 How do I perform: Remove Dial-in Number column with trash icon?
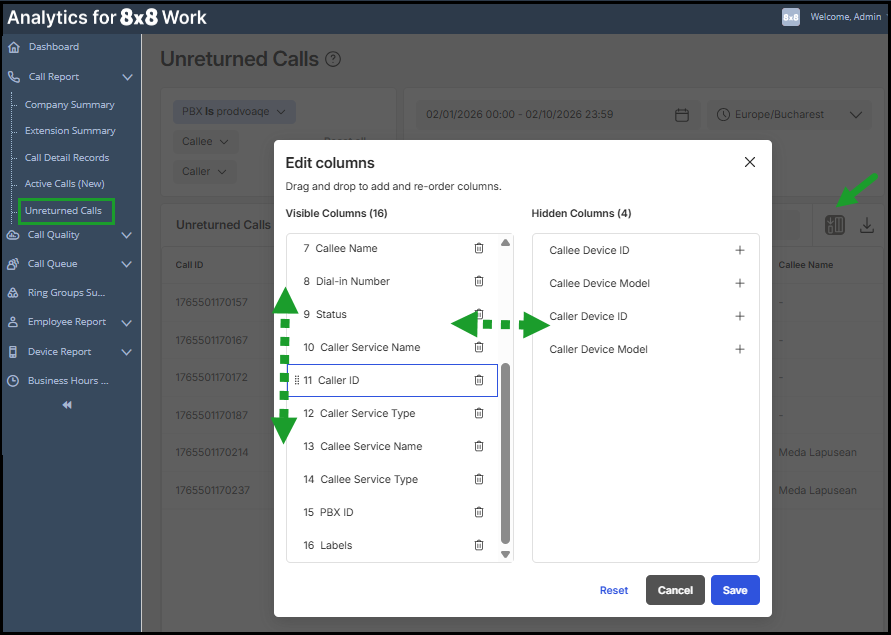click(x=479, y=281)
